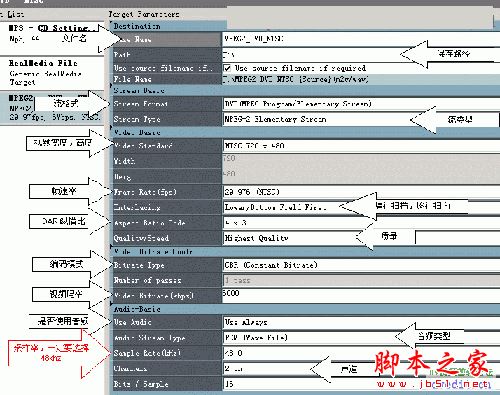Toggle the Use source filename if required checkbox
Screen dimensions: 500x395
tap(227, 68)
